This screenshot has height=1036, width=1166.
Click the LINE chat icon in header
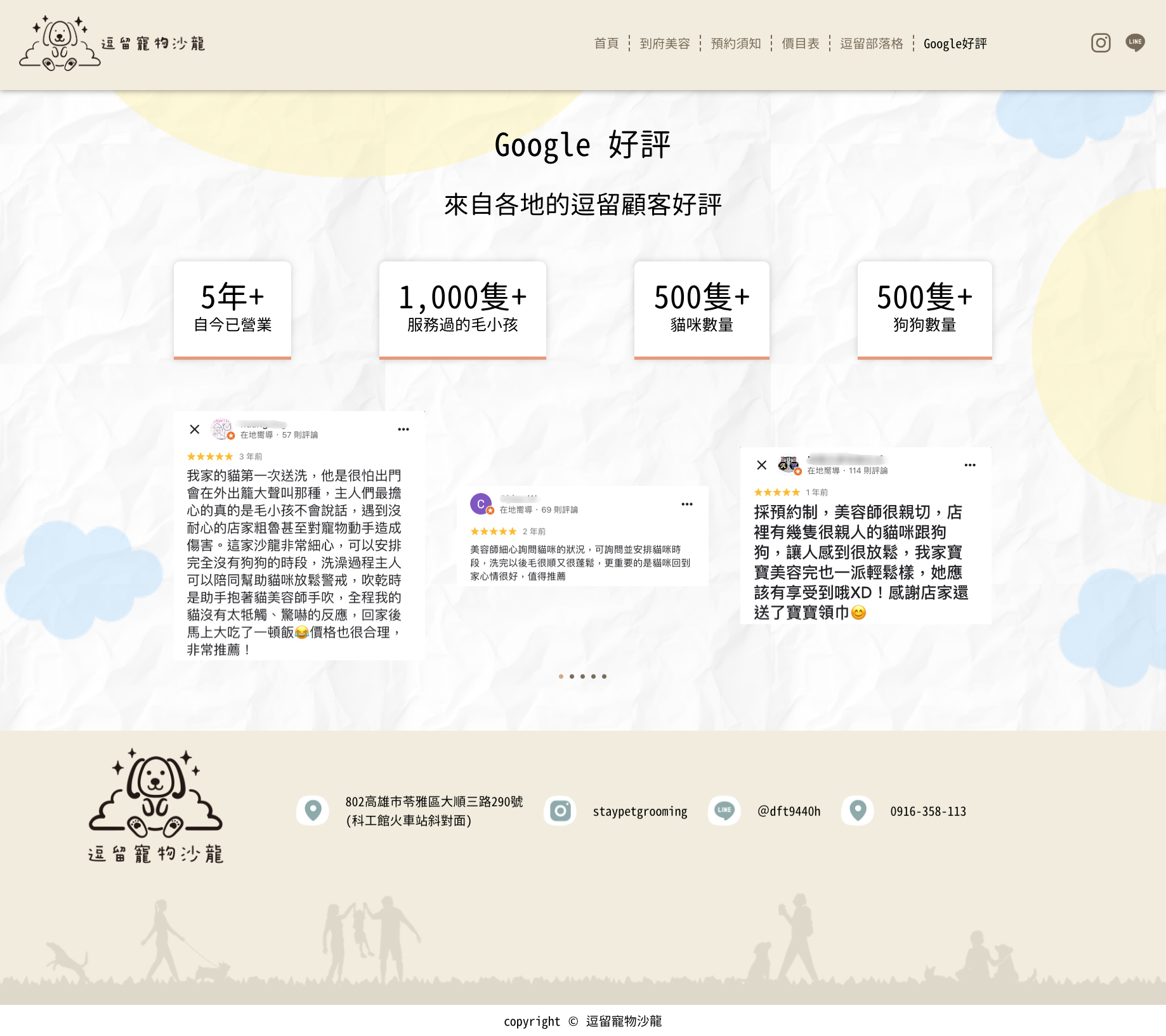tap(1135, 43)
